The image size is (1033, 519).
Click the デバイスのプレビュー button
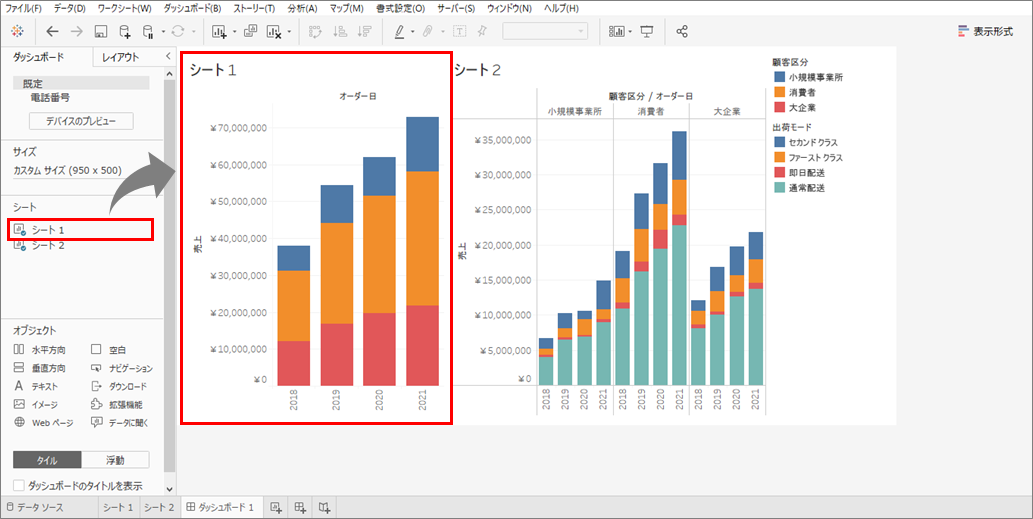click(81, 121)
